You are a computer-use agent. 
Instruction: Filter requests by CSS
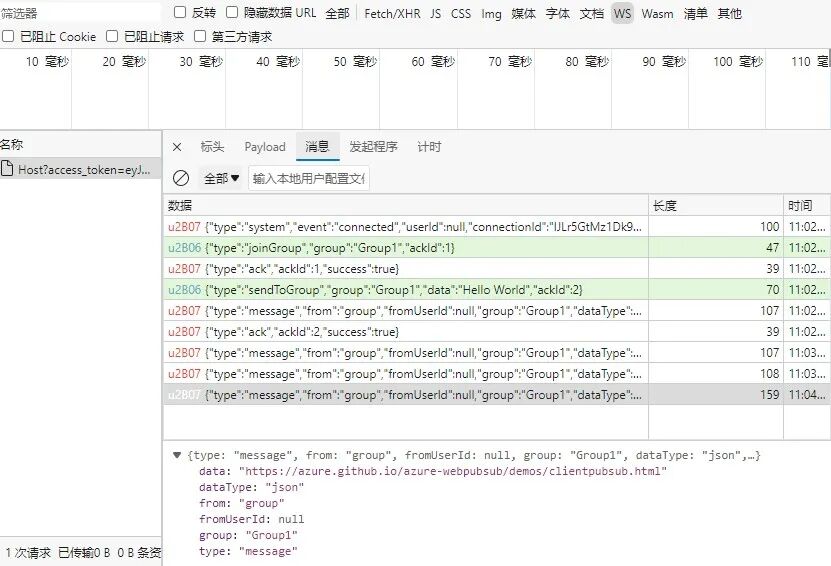click(461, 13)
